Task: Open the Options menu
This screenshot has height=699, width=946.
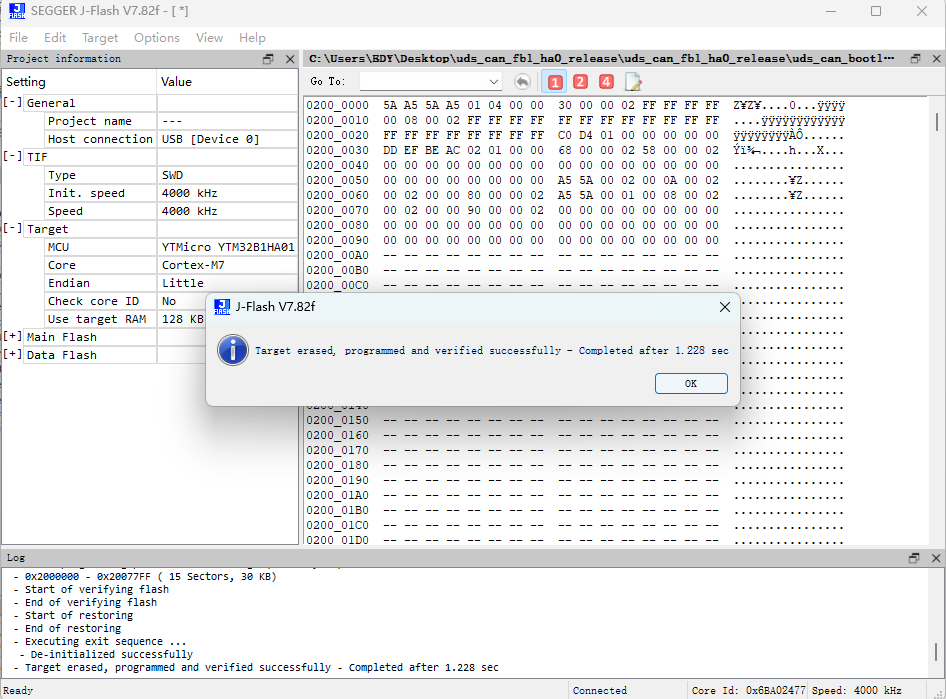Action: [x=157, y=38]
